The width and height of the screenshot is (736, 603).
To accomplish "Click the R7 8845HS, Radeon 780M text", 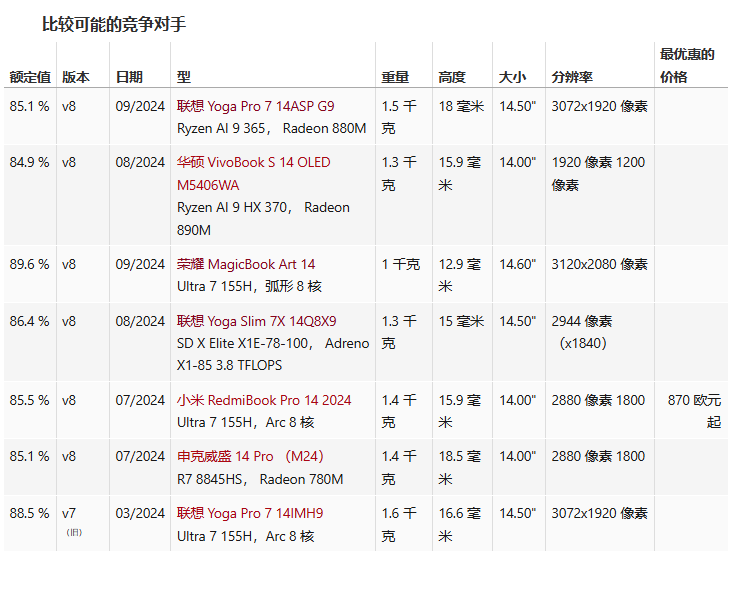I will click(x=260, y=479).
